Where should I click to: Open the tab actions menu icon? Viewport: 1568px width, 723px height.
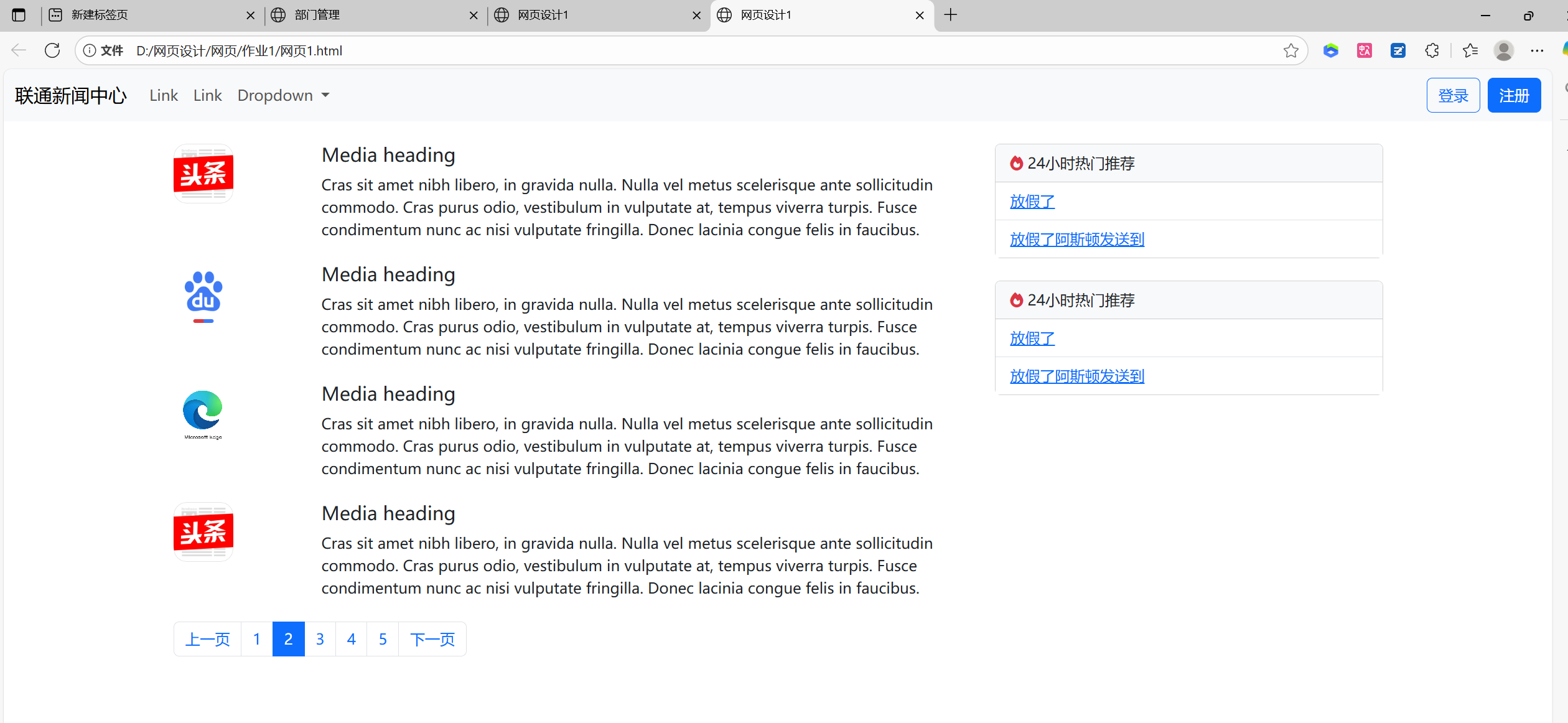point(19,15)
